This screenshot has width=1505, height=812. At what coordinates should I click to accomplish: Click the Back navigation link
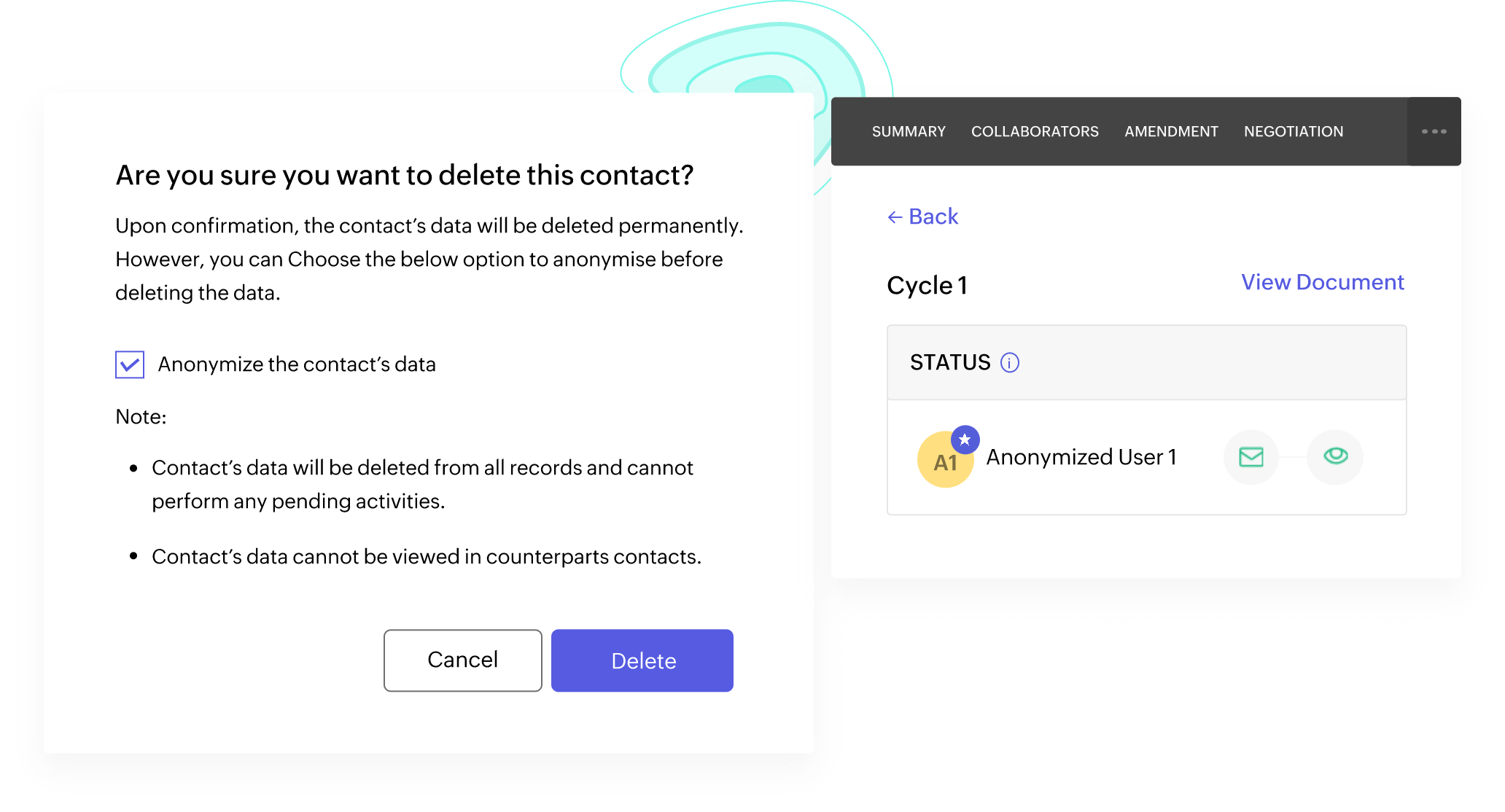(x=923, y=216)
